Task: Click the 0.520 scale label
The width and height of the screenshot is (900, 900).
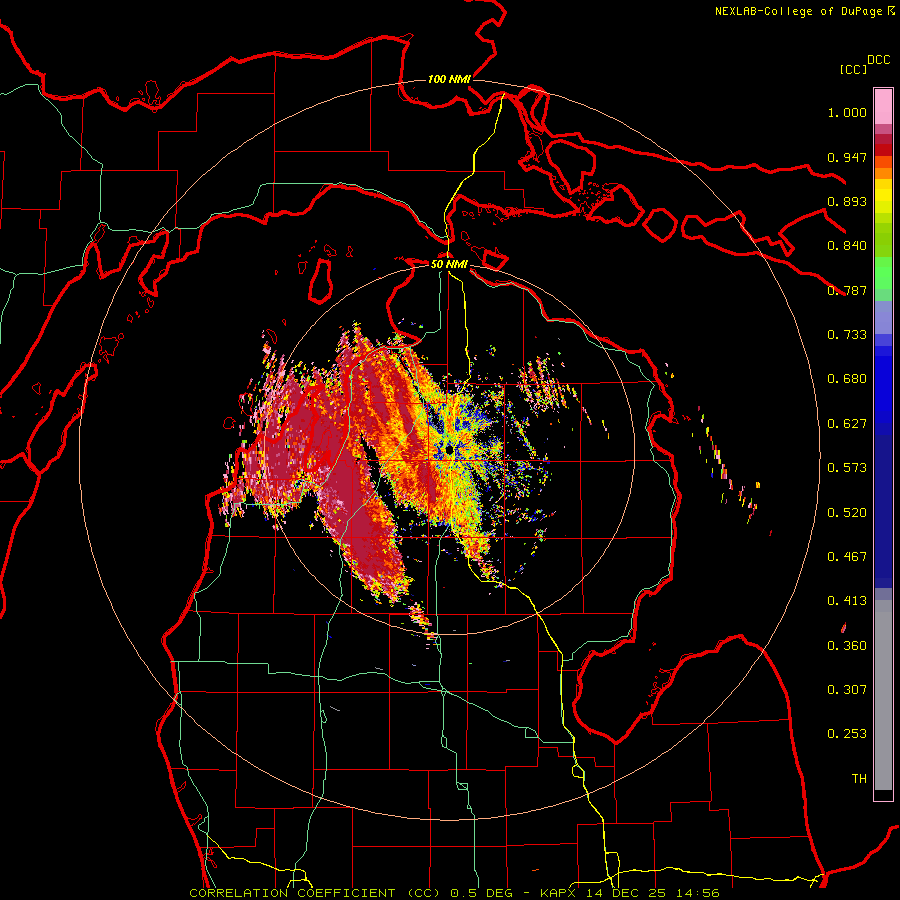Action: pos(847,512)
